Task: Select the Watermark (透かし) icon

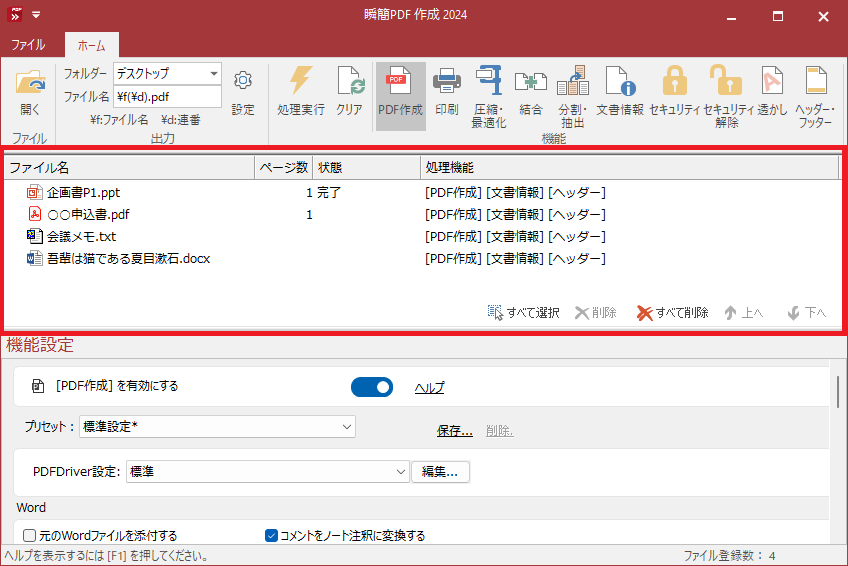Action: click(x=772, y=81)
